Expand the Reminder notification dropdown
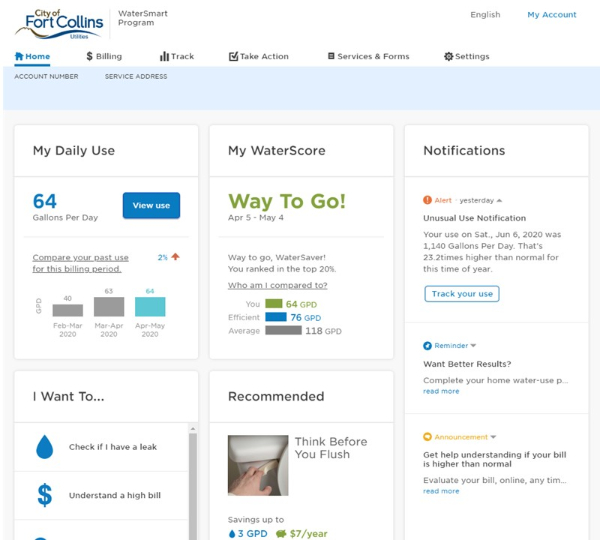Image resolution: width=600 pixels, height=540 pixels. pos(474,346)
